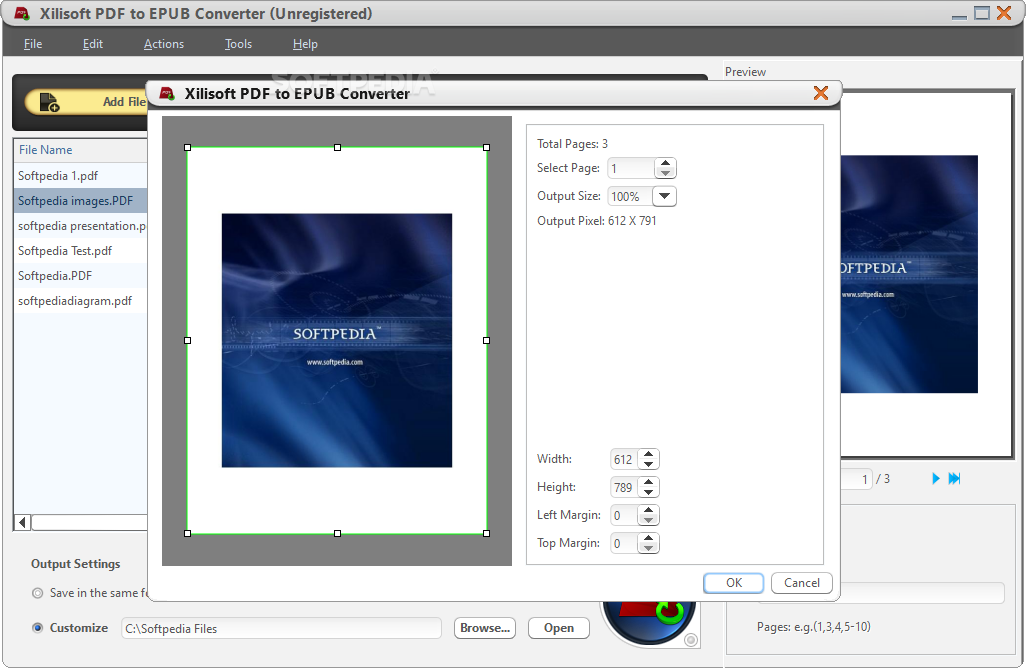The image size is (1026, 668).
Task: Increase the Height value
Action: click(x=648, y=482)
